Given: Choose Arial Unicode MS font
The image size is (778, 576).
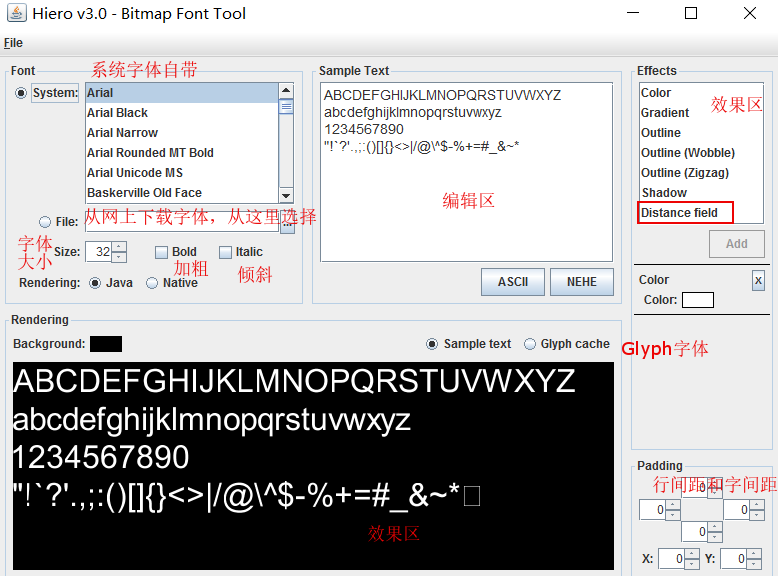Looking at the screenshot, I should (182, 172).
